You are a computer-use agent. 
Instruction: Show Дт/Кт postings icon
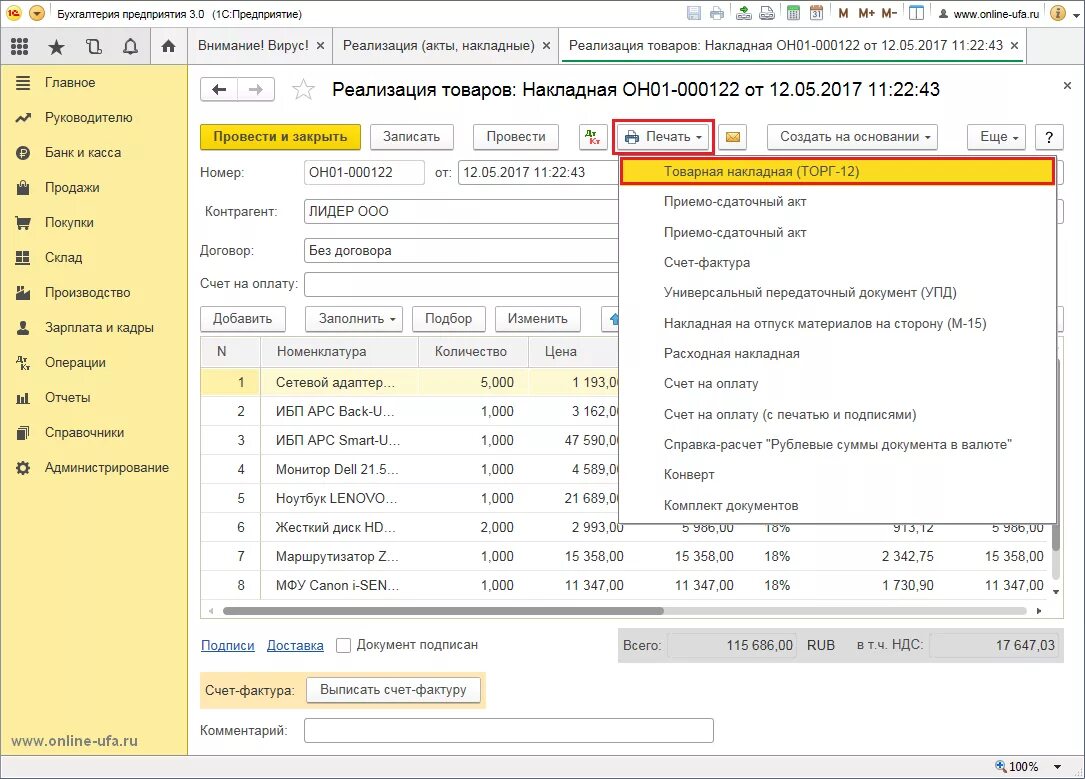click(x=593, y=137)
